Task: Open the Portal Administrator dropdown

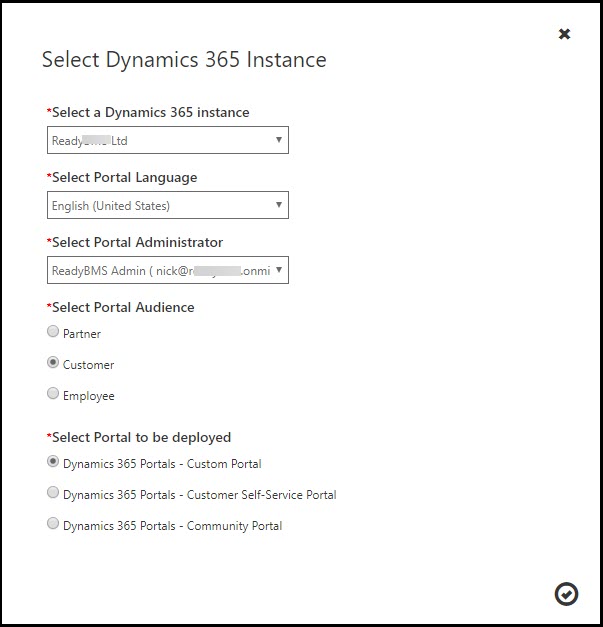Action: (x=168, y=270)
